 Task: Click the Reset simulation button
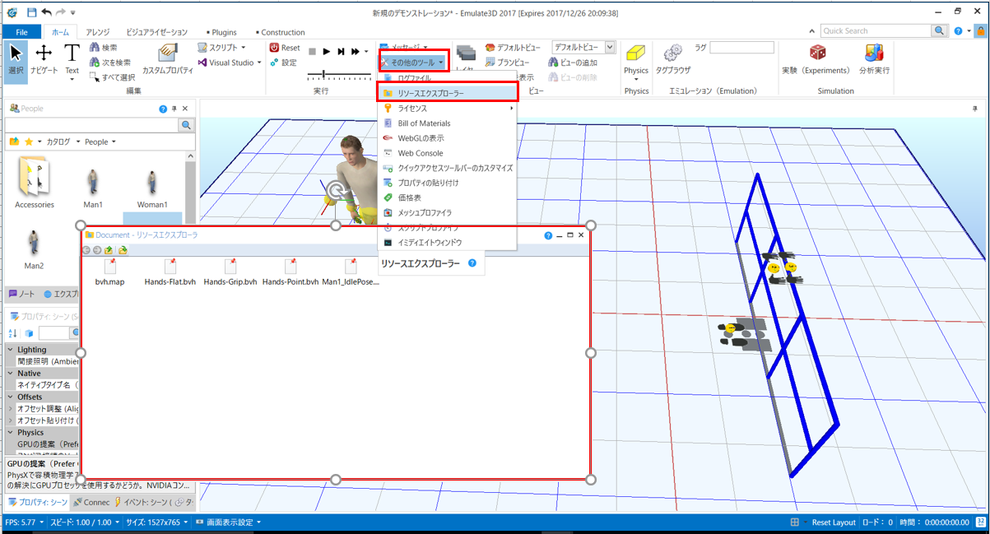click(x=285, y=47)
